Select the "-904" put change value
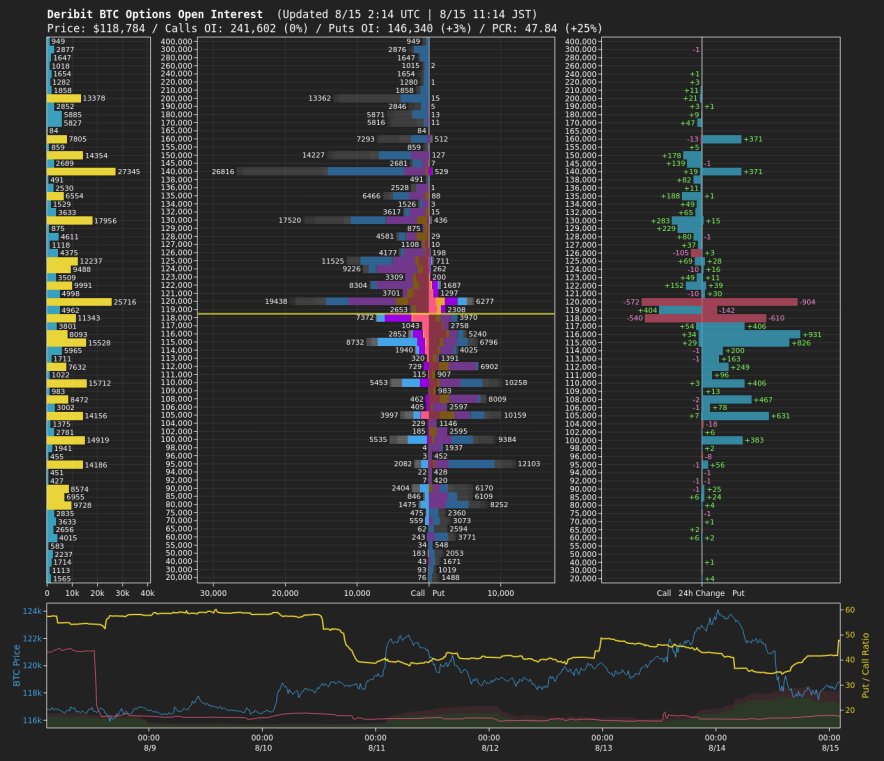The height and width of the screenshot is (761, 884). 807,302
